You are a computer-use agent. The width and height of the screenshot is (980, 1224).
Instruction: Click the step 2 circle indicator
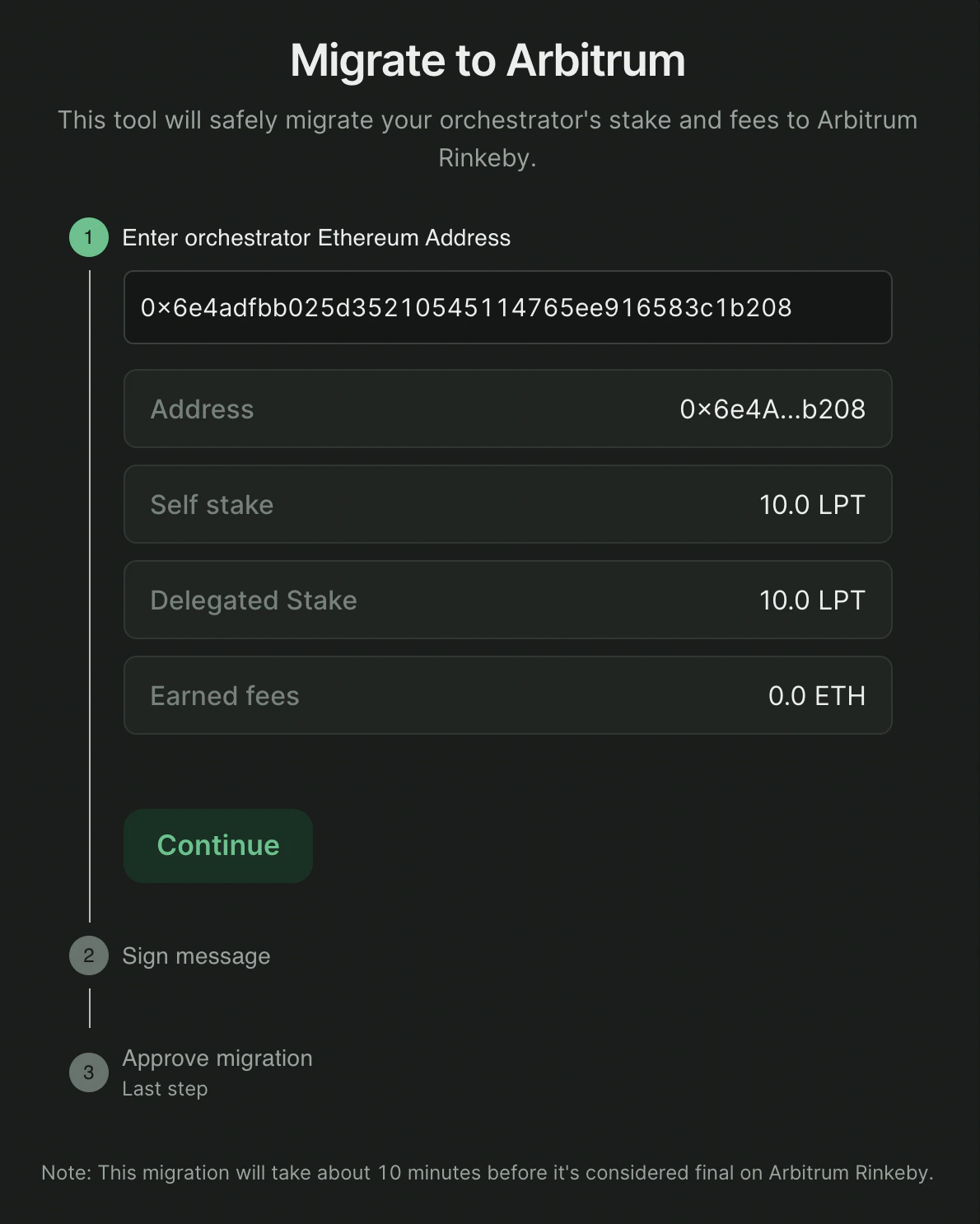[89, 955]
